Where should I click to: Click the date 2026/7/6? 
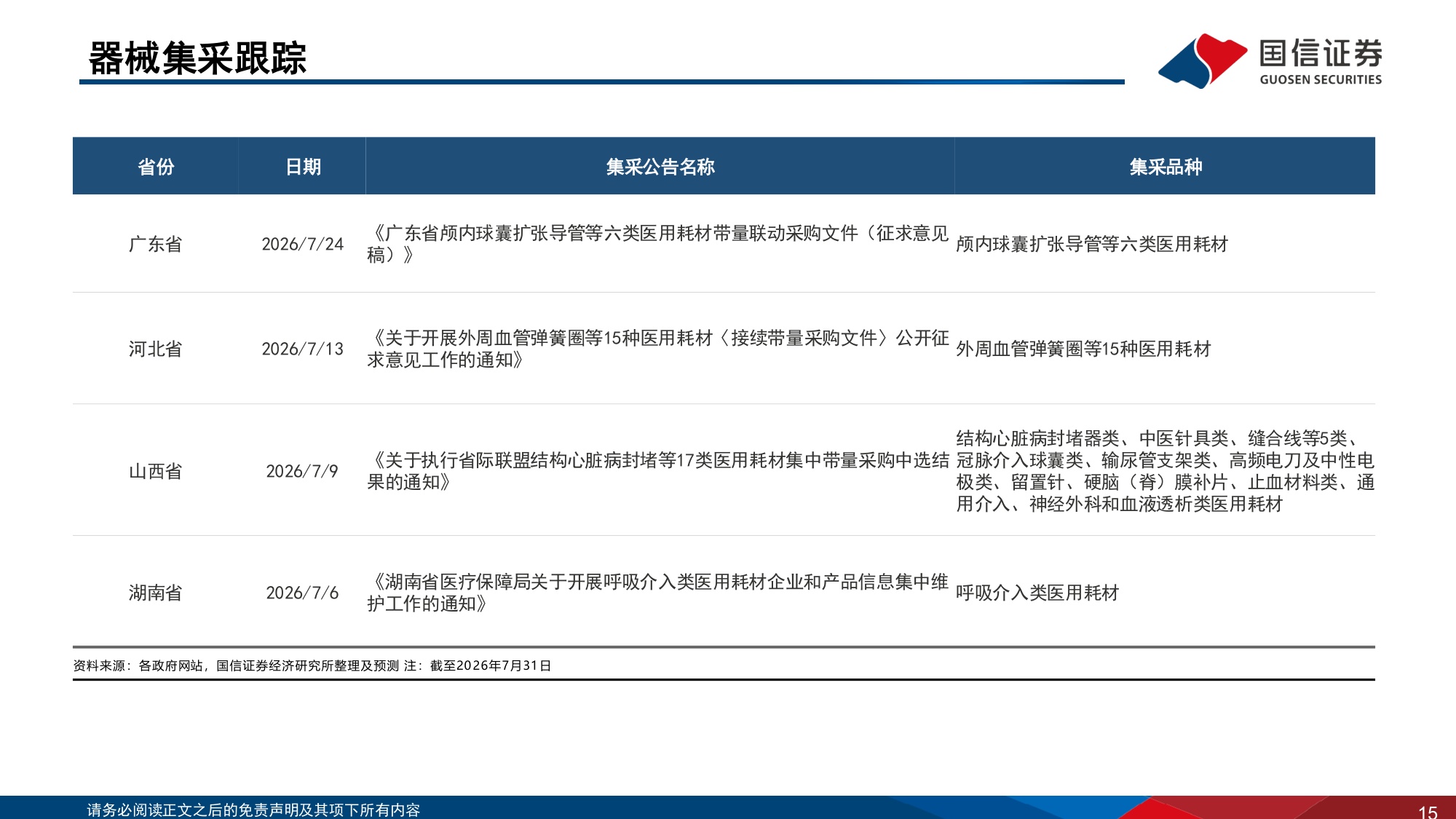point(302,593)
